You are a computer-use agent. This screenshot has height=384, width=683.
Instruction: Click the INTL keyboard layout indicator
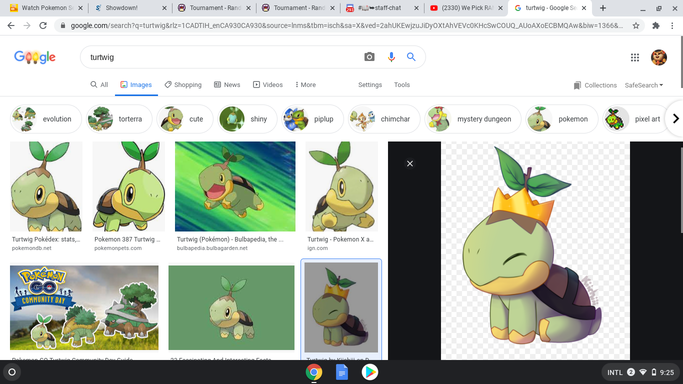point(615,372)
